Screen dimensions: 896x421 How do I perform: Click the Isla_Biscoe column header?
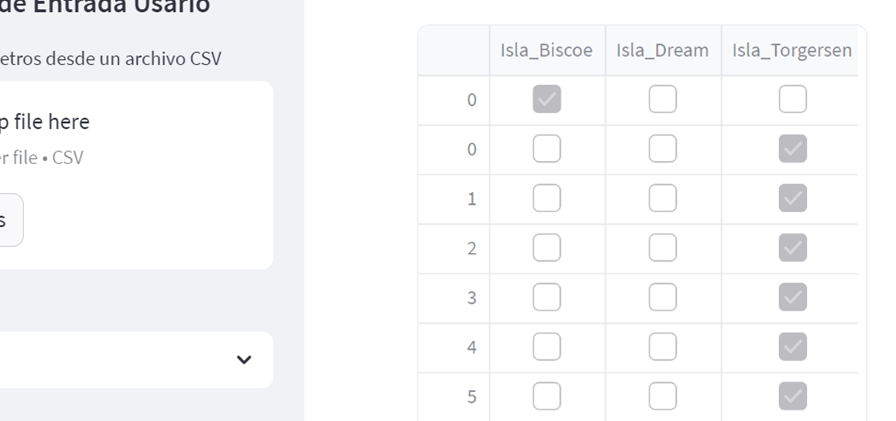[x=547, y=51]
